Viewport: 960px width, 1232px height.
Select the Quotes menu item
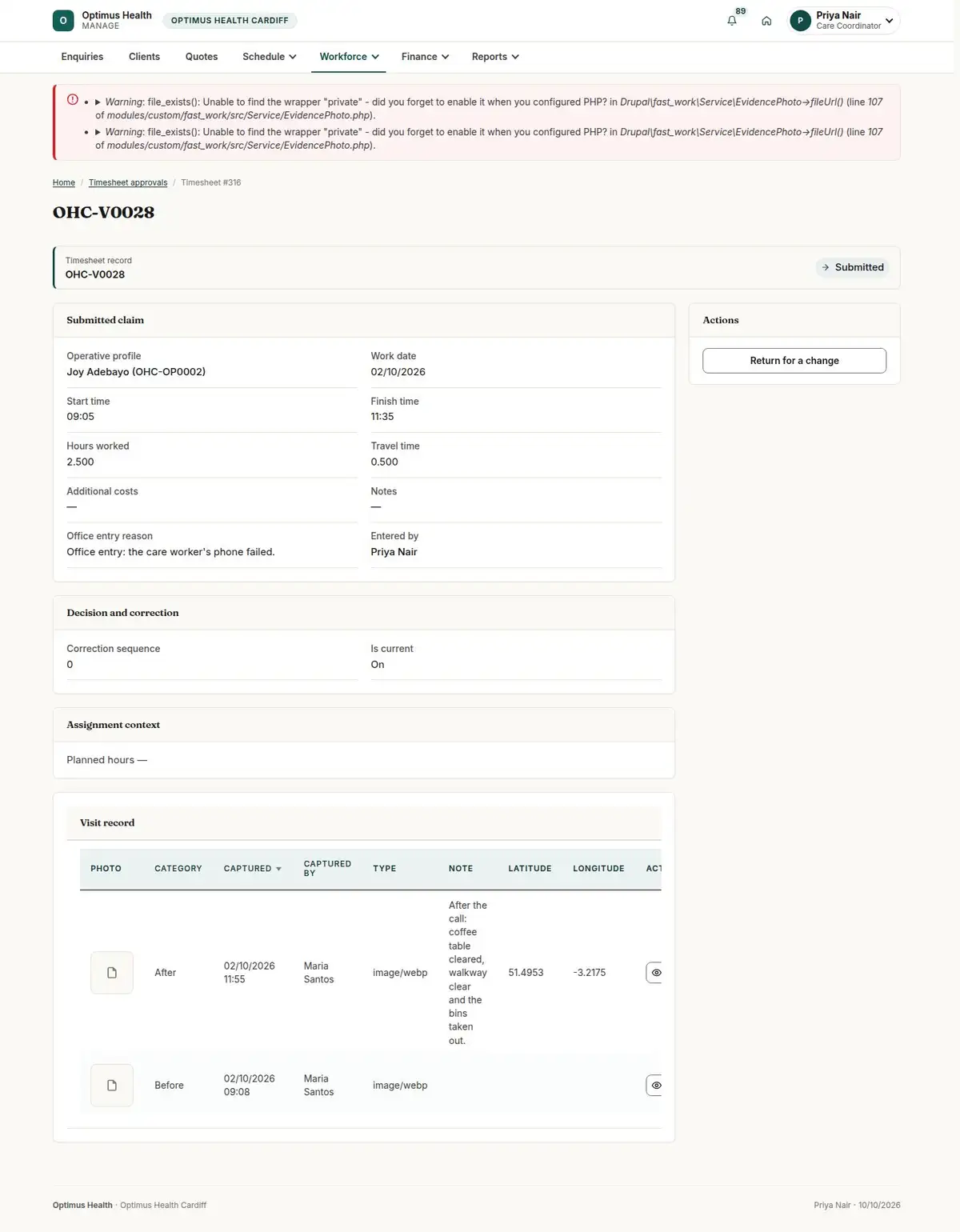point(202,57)
